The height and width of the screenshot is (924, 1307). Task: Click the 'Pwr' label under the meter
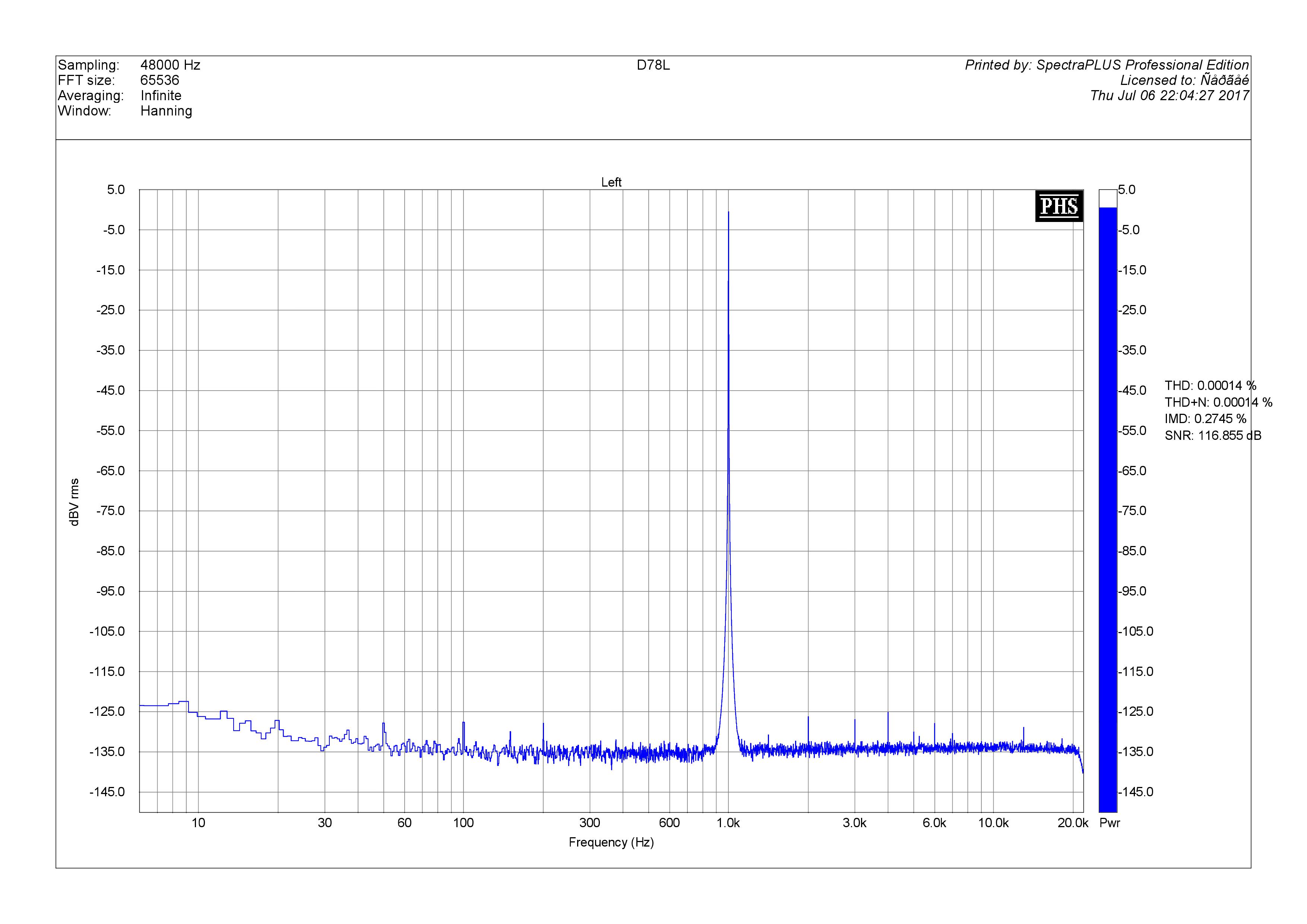coord(1110,823)
